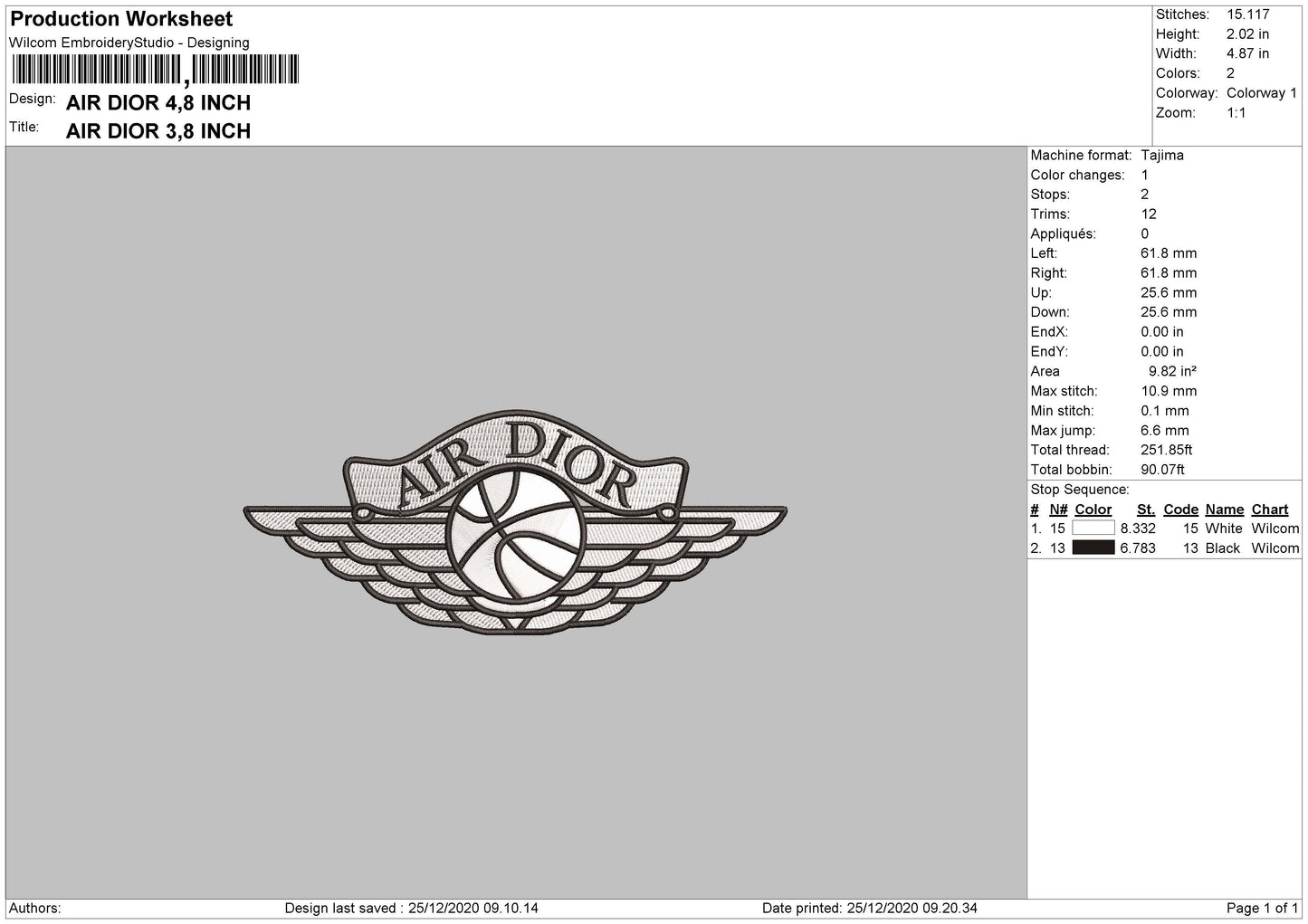This screenshot has width=1308, height=924.
Task: Click 'Wilcom EmbroideryStudio - Designing' text
Action: pos(129,43)
